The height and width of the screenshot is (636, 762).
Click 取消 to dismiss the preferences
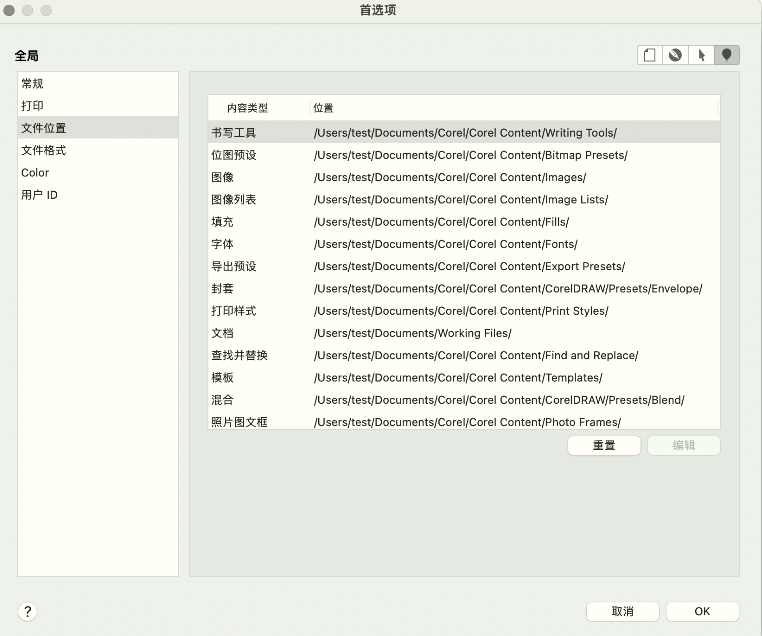pyautogui.click(x=622, y=611)
